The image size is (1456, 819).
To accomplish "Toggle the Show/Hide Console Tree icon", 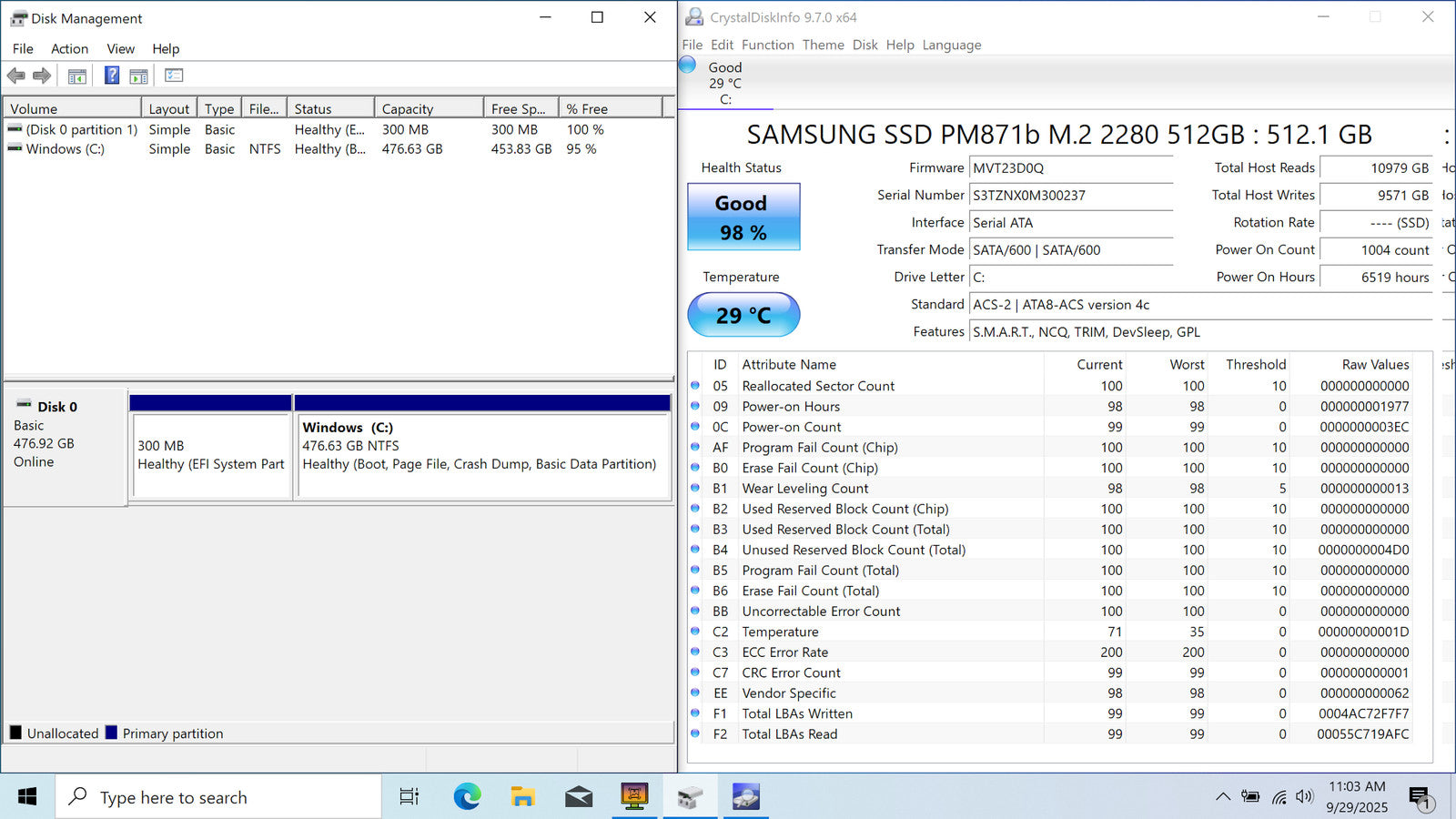I will pos(77,76).
